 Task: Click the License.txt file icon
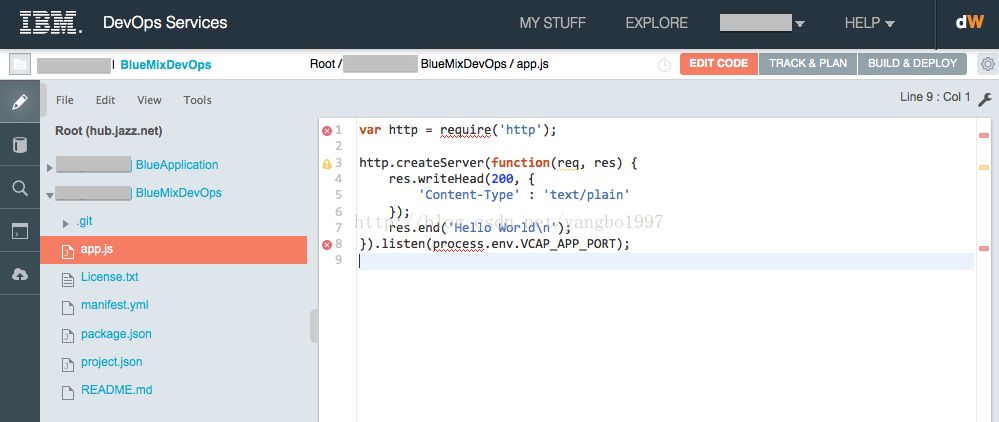coord(68,279)
